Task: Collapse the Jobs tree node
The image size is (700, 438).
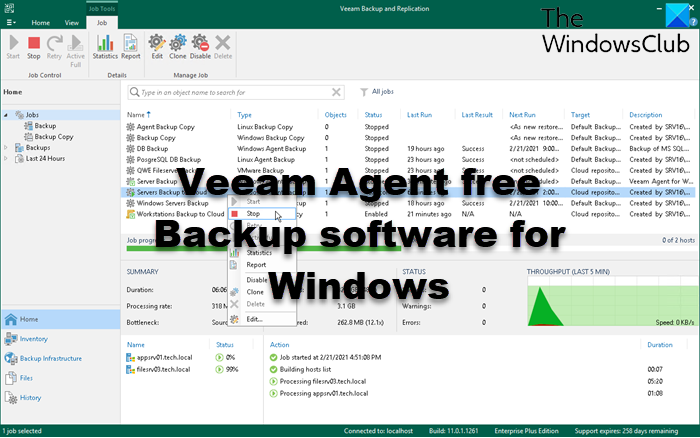Action: pyautogui.click(x=6, y=115)
